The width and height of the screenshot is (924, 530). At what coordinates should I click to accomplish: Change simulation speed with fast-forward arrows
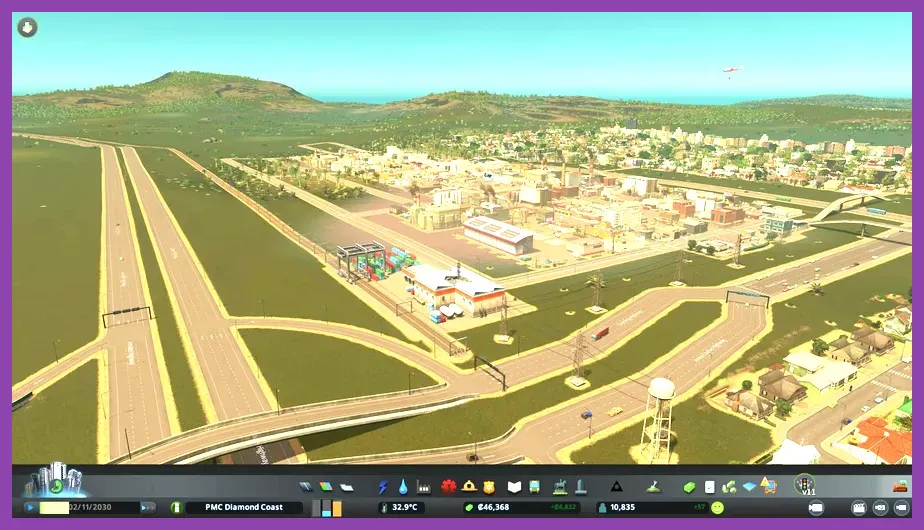[x=148, y=507]
